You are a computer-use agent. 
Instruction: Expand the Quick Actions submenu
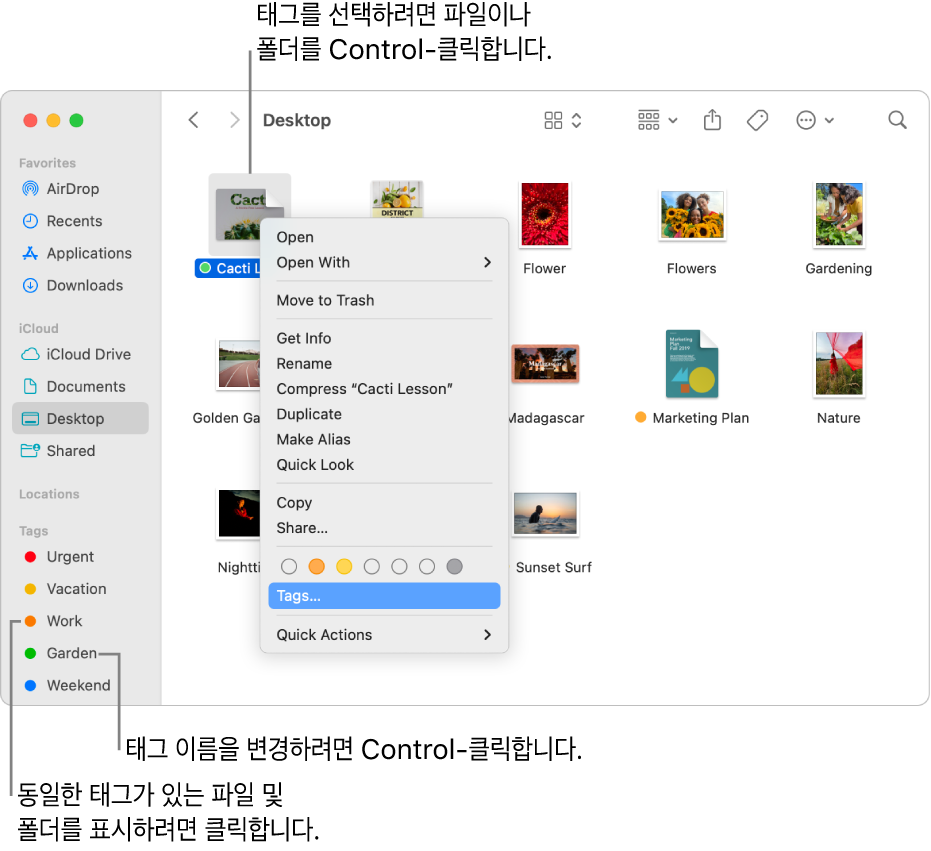click(x=384, y=635)
